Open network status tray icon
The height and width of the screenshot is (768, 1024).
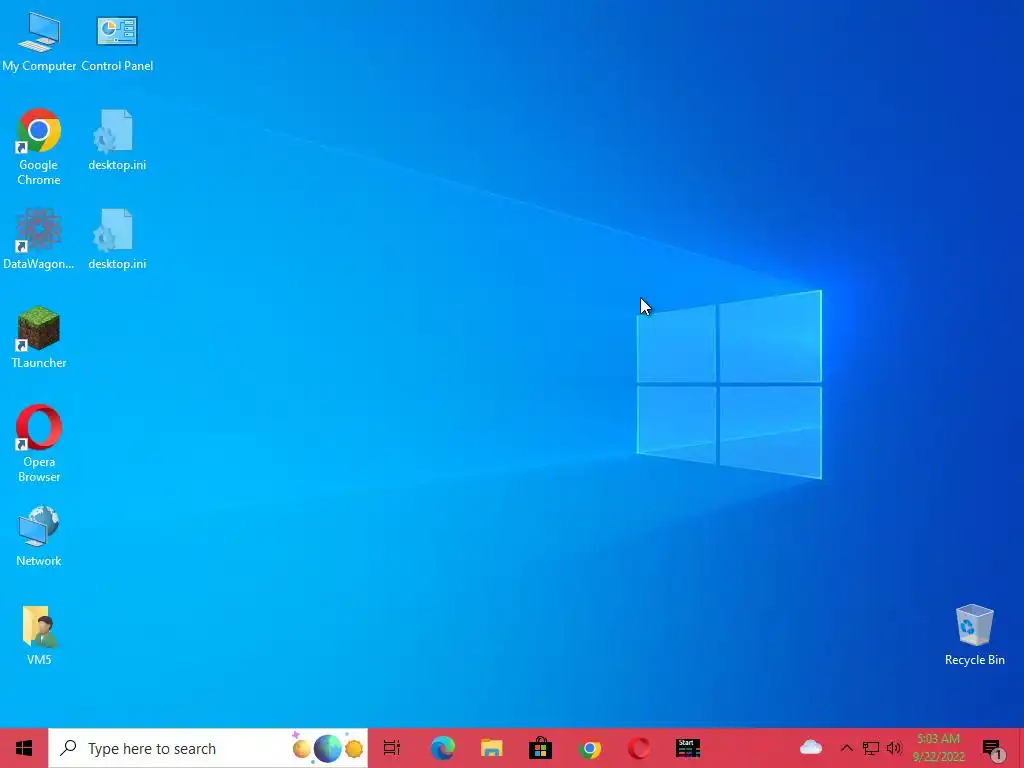(x=871, y=748)
